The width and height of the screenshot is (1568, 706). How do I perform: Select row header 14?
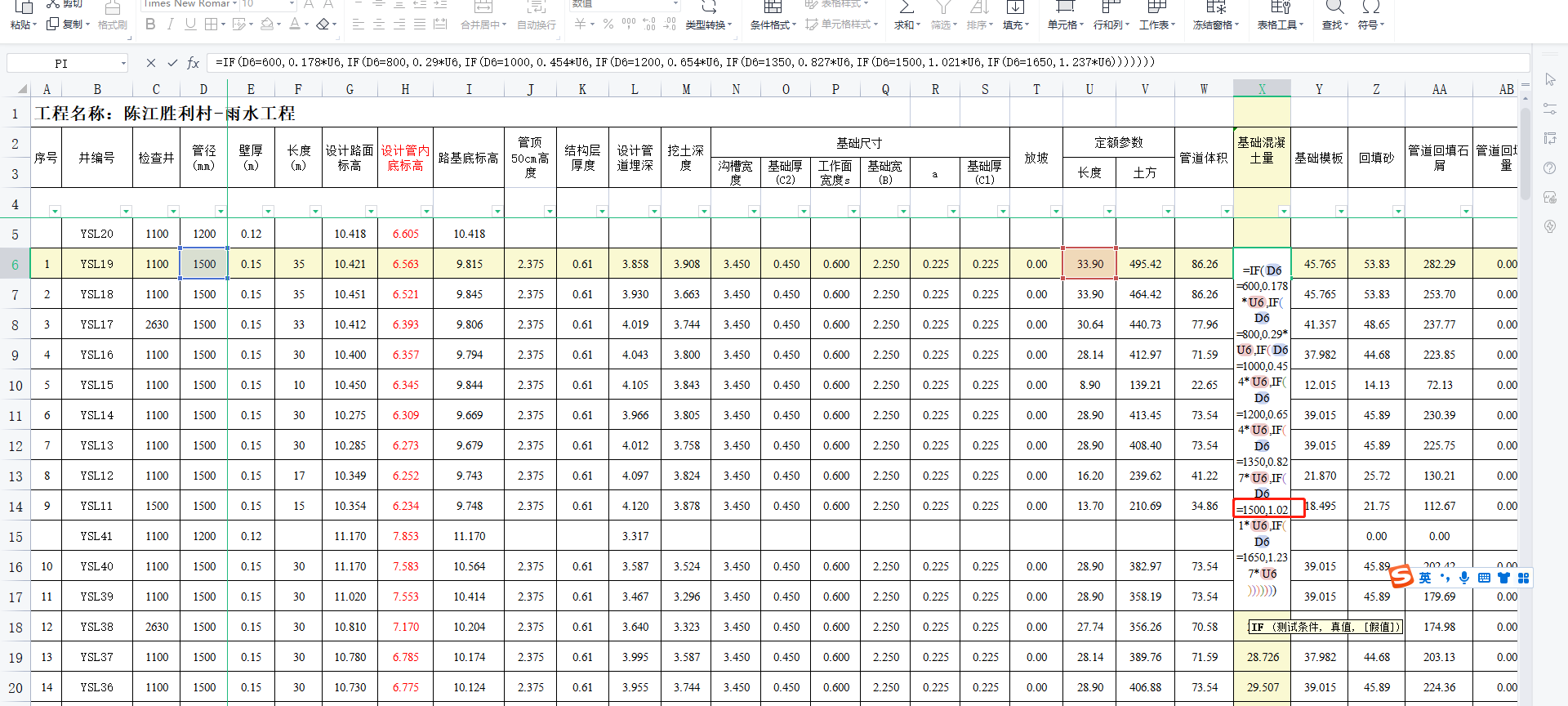coord(15,506)
